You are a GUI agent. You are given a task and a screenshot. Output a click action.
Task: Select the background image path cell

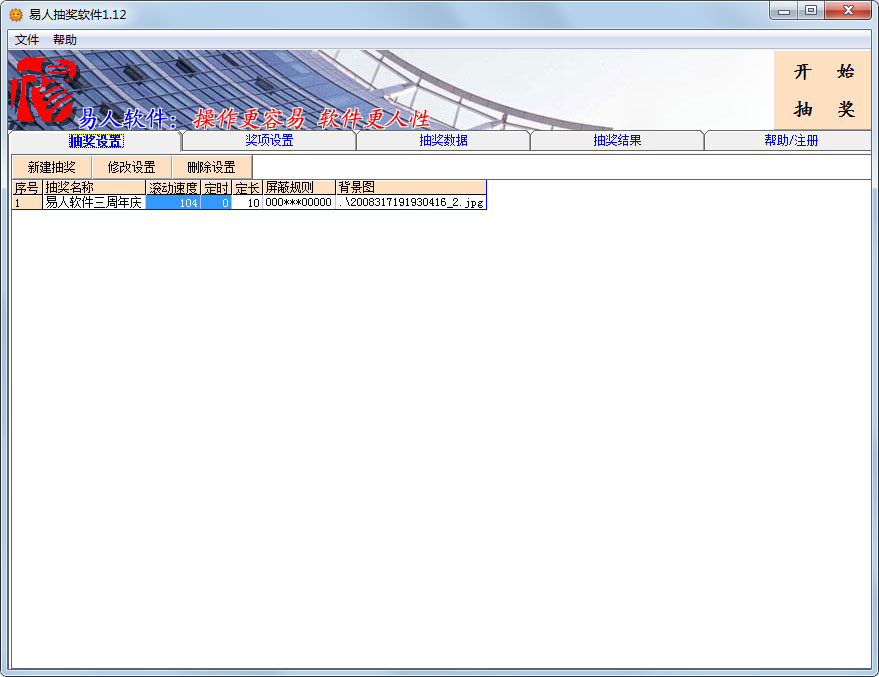tap(411, 202)
